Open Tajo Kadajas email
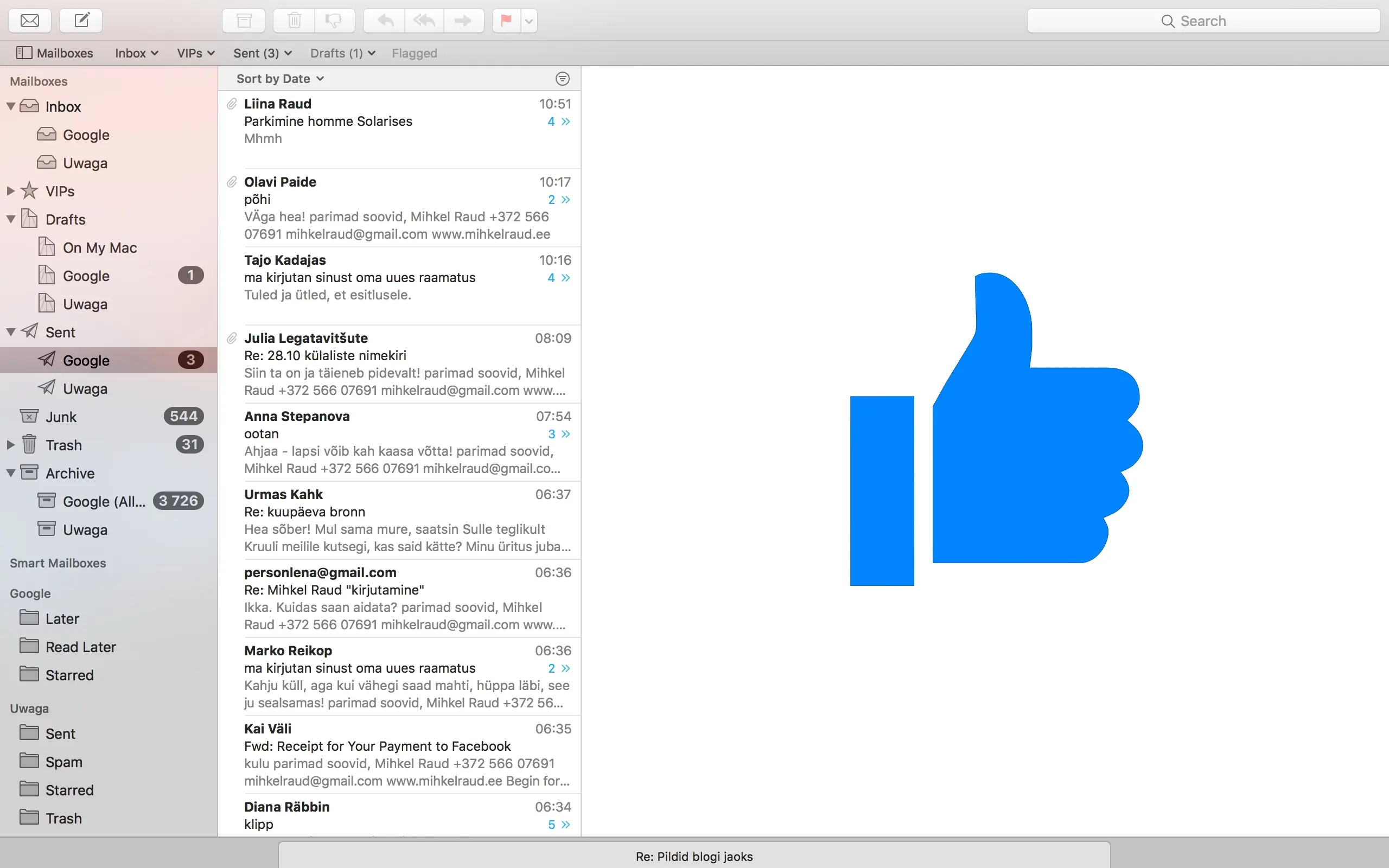Screen dimensions: 1389x868 (x=399, y=286)
